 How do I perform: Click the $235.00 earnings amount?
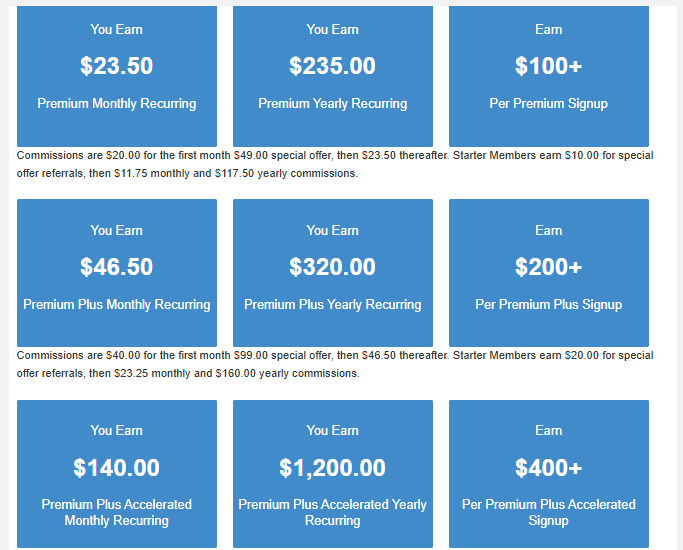332,66
